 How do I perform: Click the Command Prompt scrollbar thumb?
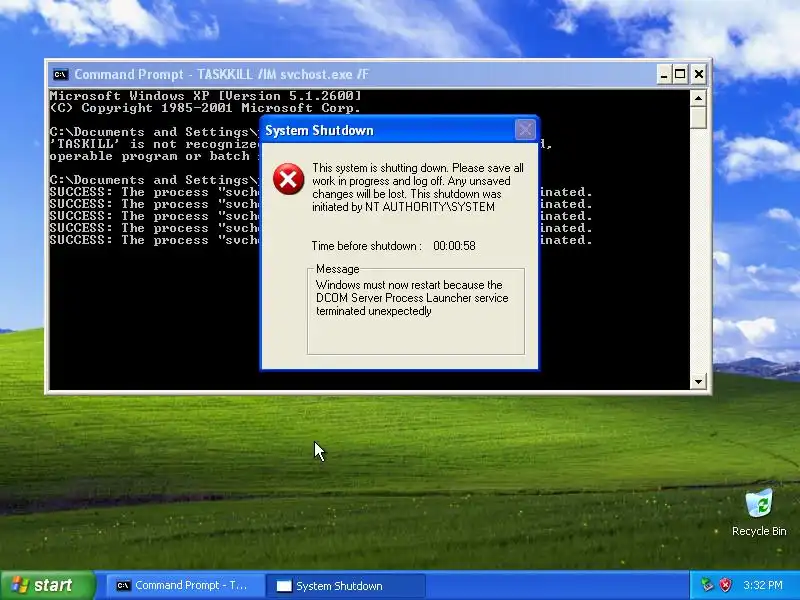pos(698,117)
